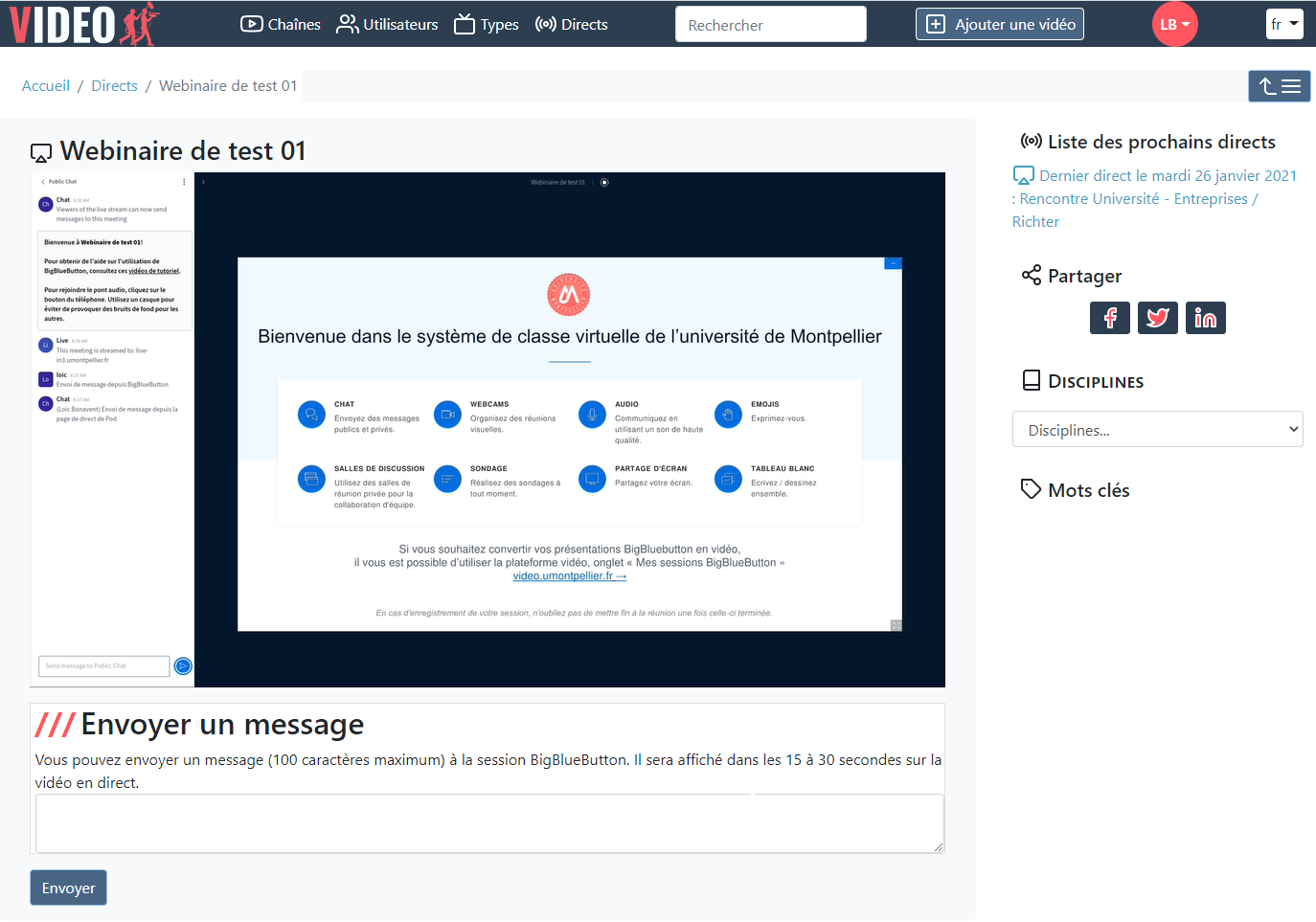Open the fr language dropdown
Image resolution: width=1316 pixels, height=922 pixels.
1283,25
